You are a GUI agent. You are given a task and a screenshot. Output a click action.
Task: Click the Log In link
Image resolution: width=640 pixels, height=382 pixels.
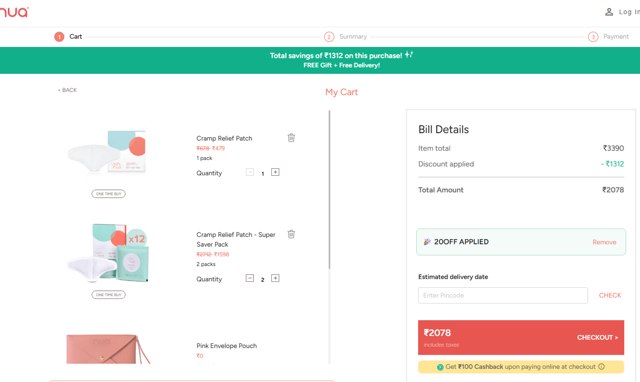pos(629,12)
